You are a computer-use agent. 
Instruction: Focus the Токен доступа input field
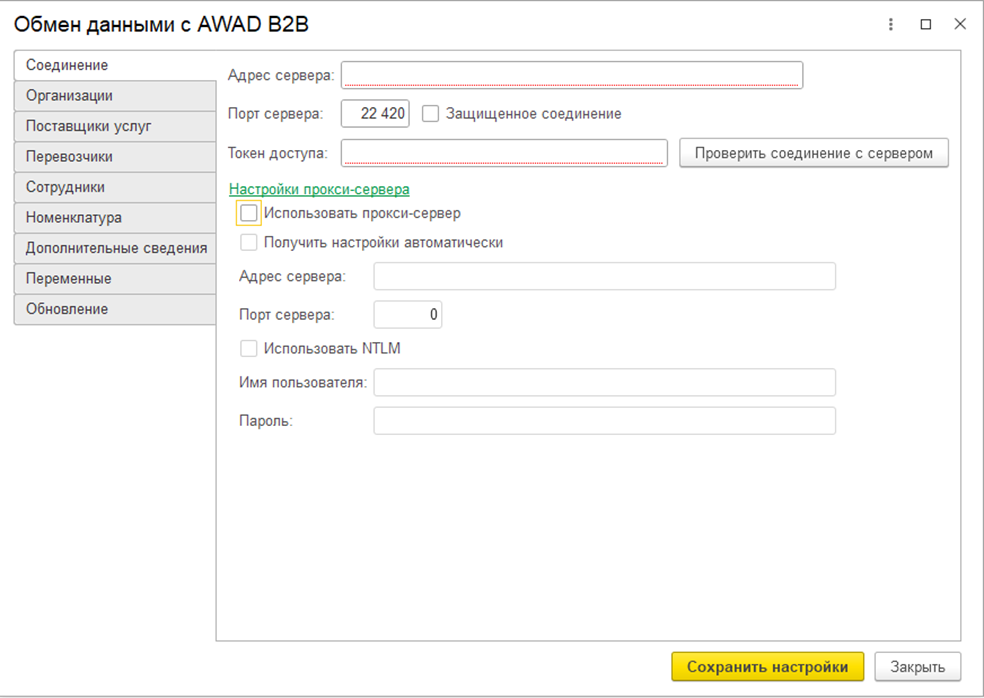pyautogui.click(x=504, y=153)
